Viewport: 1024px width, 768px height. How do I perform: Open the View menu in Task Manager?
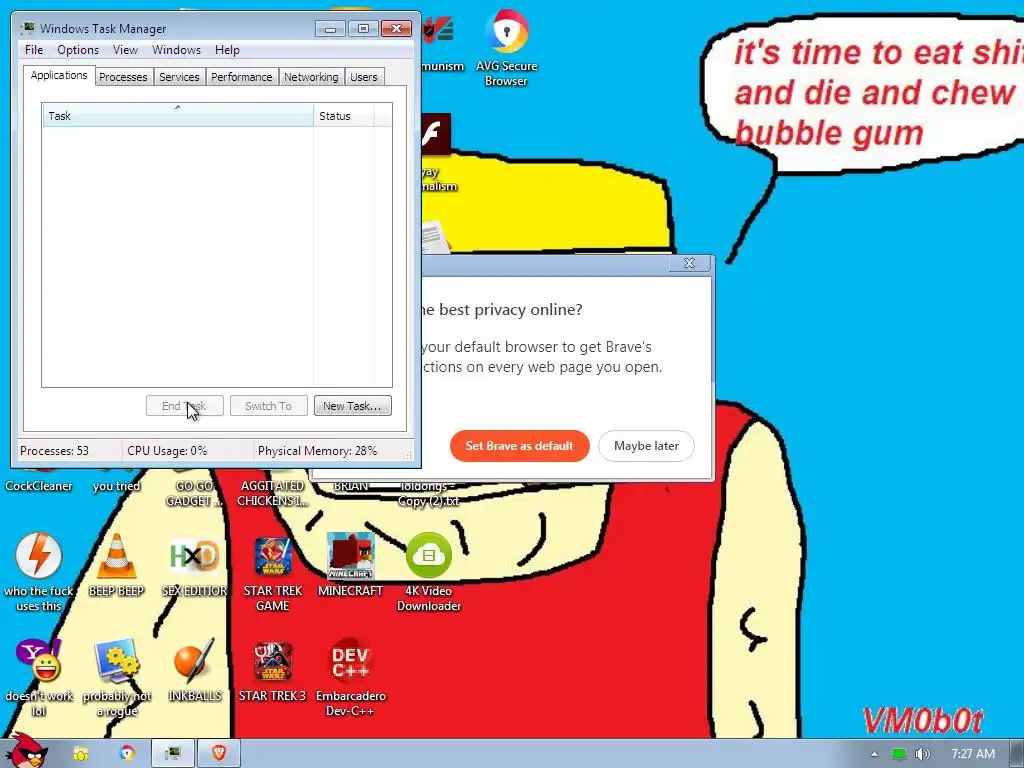tap(125, 50)
